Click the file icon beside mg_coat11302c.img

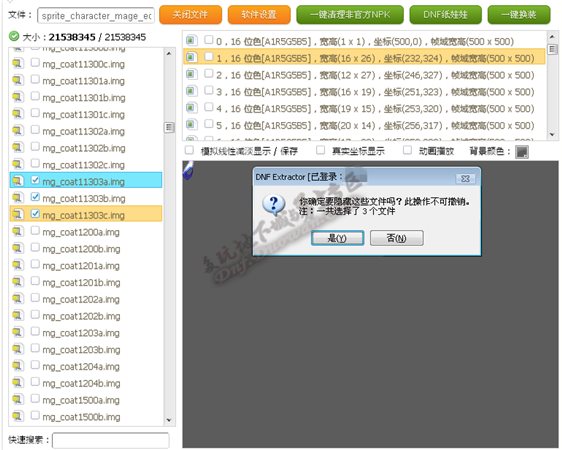18,165
